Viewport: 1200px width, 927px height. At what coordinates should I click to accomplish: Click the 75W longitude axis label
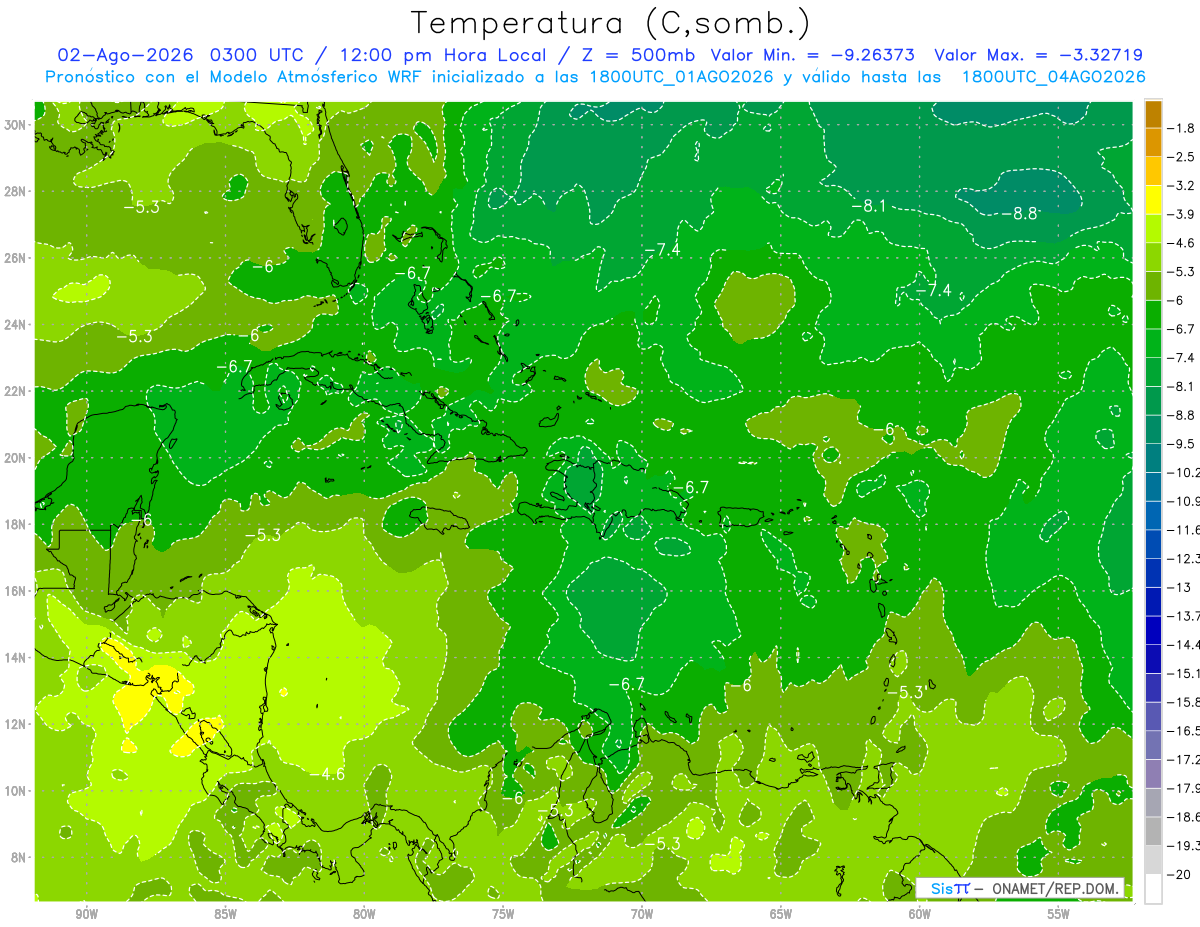[x=503, y=914]
